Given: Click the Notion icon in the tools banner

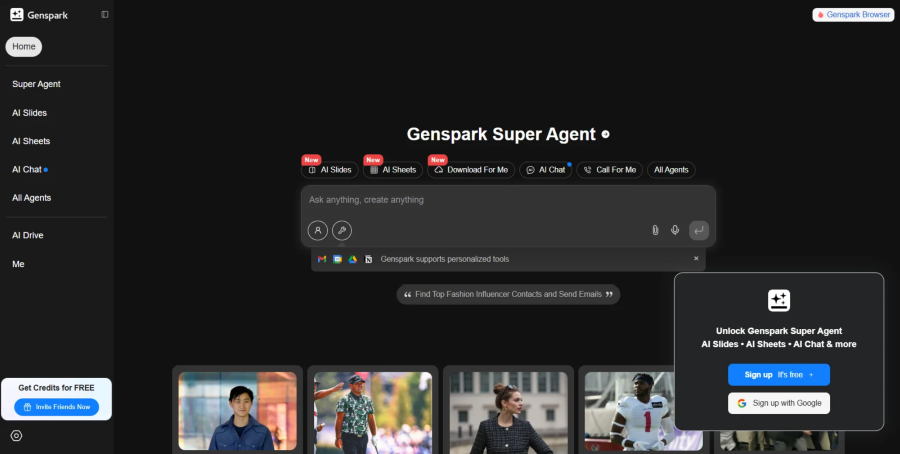Looking at the screenshot, I should pos(368,259).
